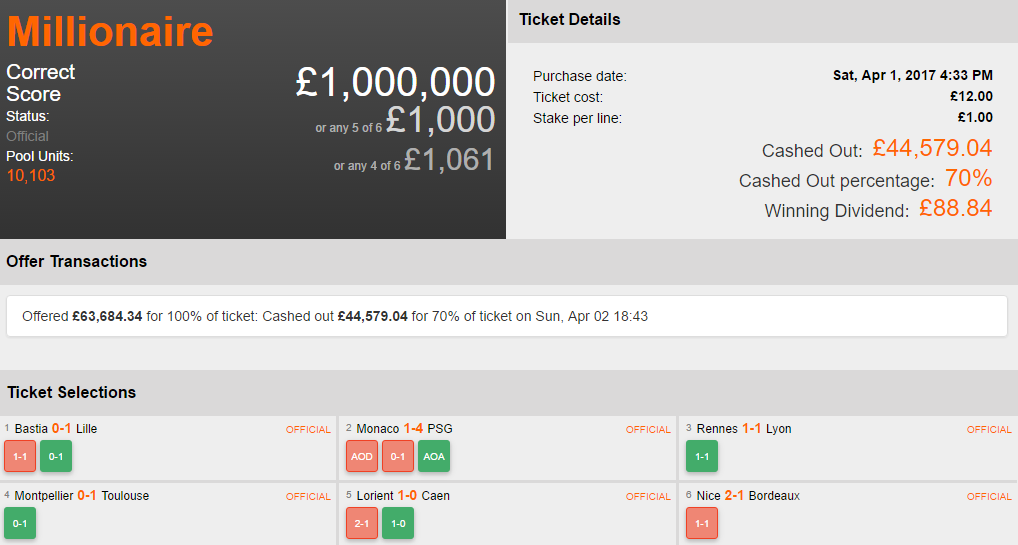Click the orange Millionaire title

point(110,31)
